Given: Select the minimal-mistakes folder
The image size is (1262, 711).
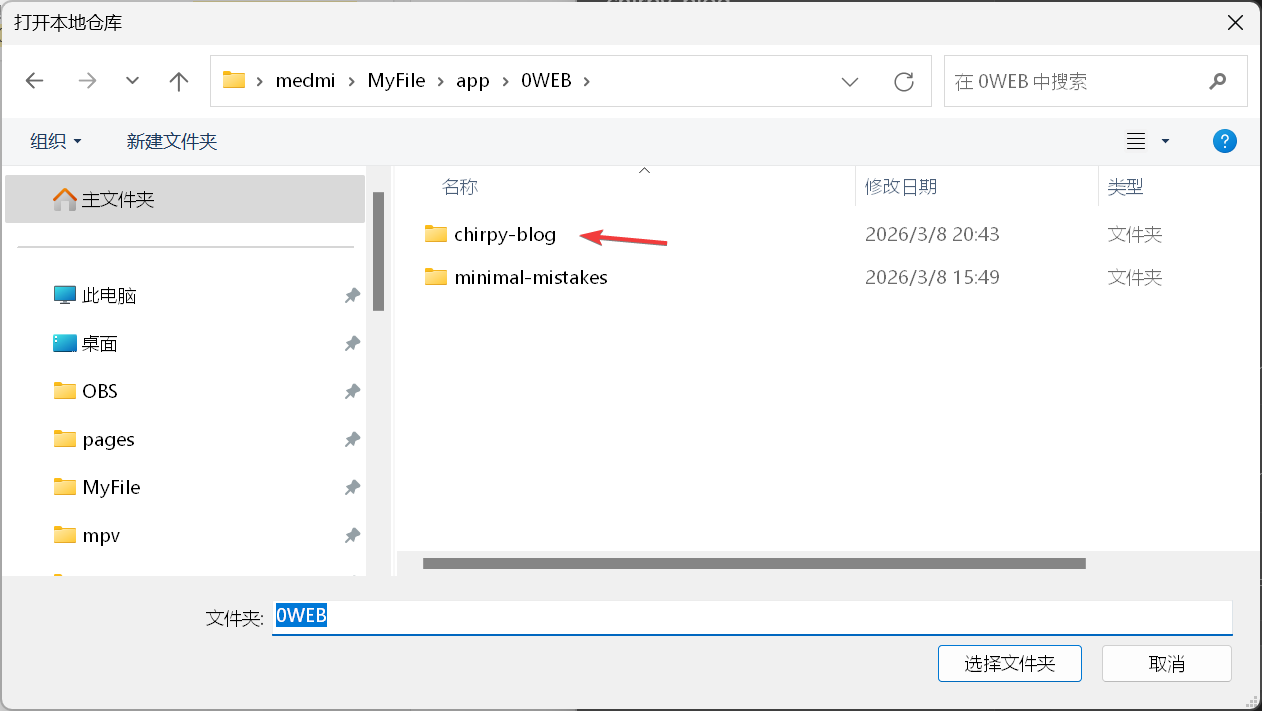Looking at the screenshot, I should pyautogui.click(x=530, y=277).
